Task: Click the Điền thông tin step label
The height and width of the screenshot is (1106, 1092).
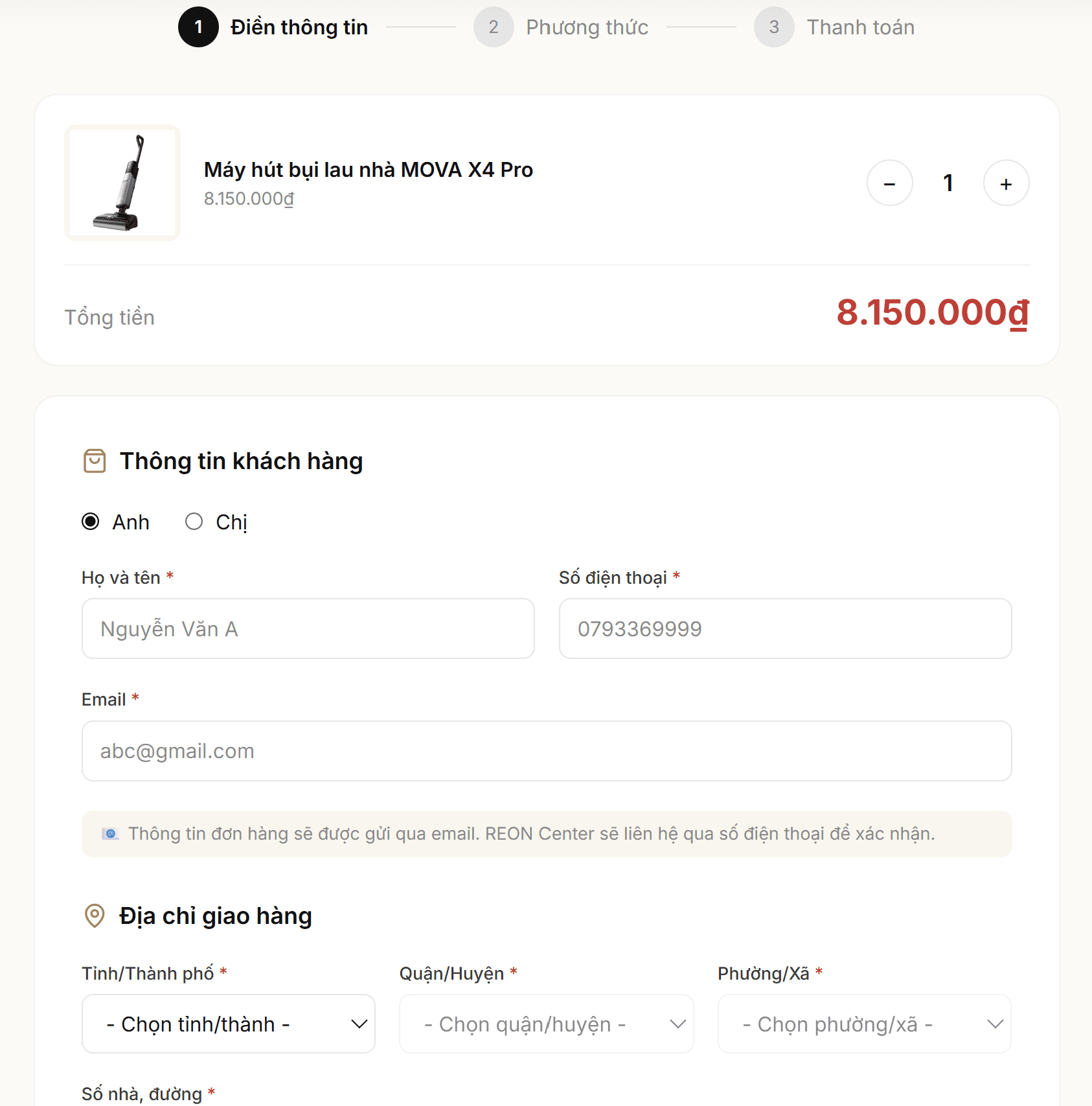Action: [299, 27]
